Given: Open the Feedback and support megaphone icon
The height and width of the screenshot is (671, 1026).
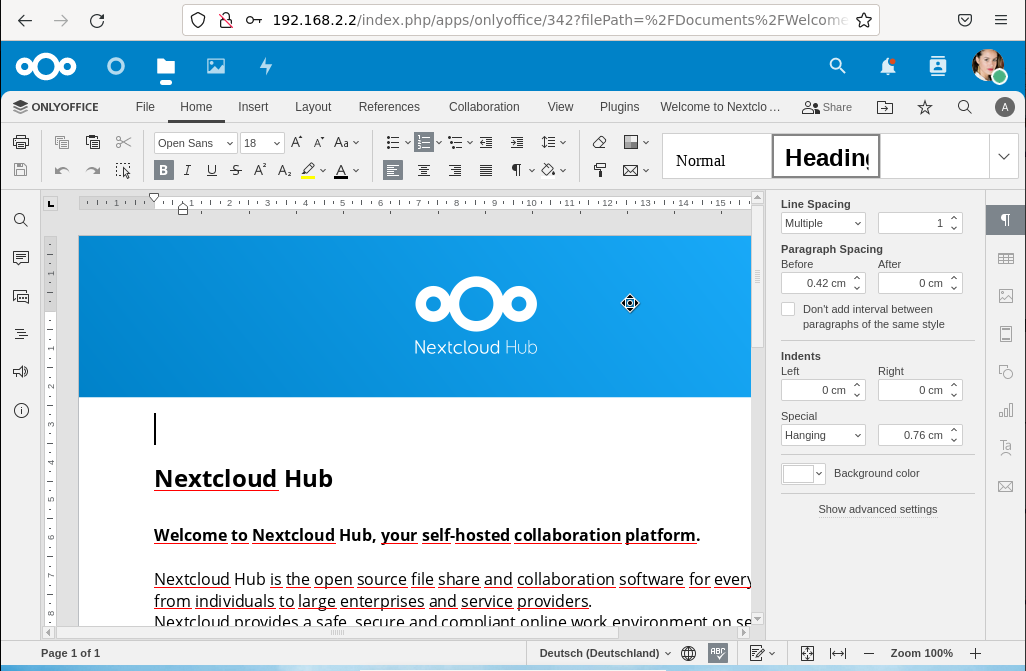Looking at the screenshot, I should tap(21, 372).
